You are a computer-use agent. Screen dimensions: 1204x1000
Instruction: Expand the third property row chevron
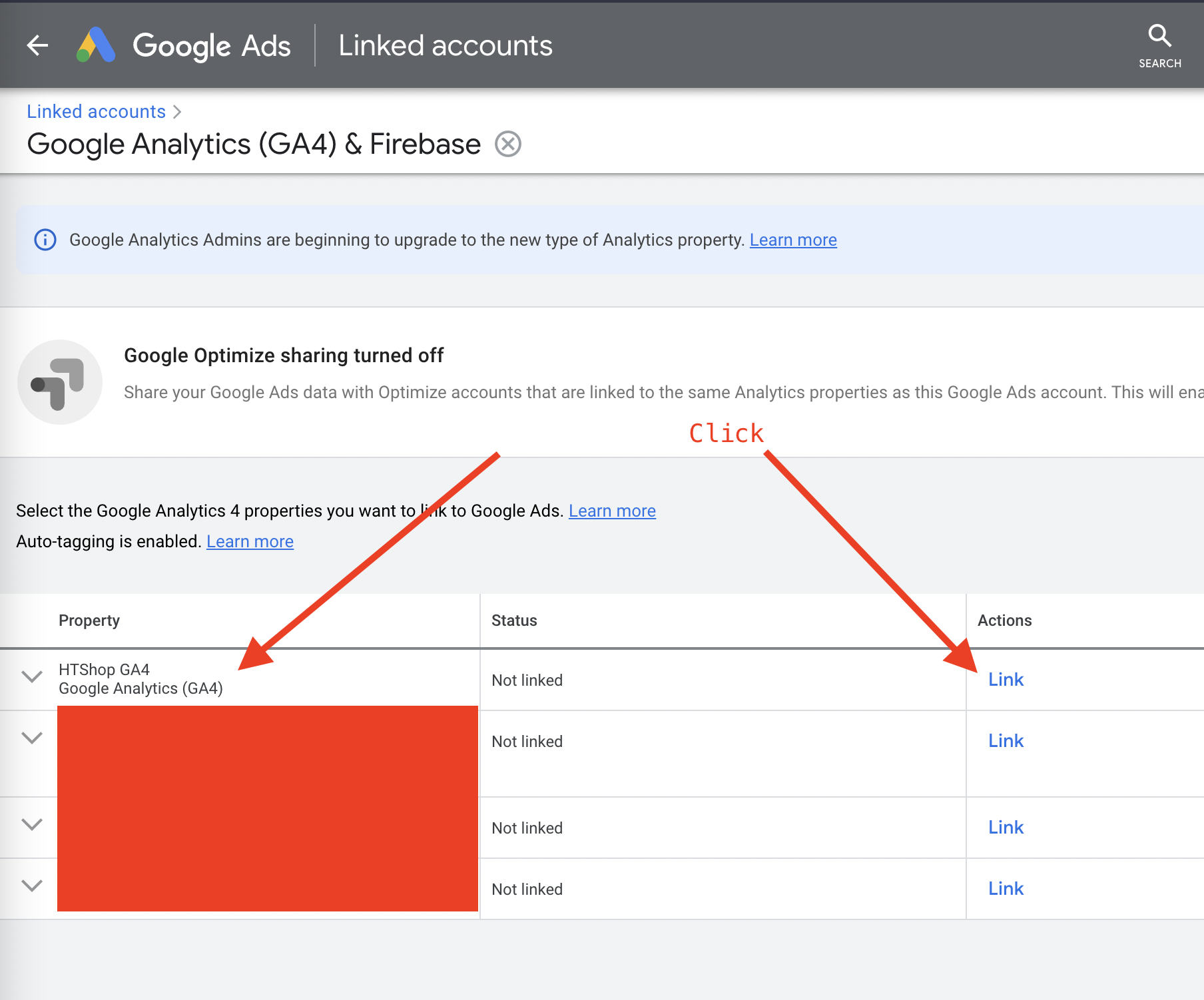[x=32, y=824]
